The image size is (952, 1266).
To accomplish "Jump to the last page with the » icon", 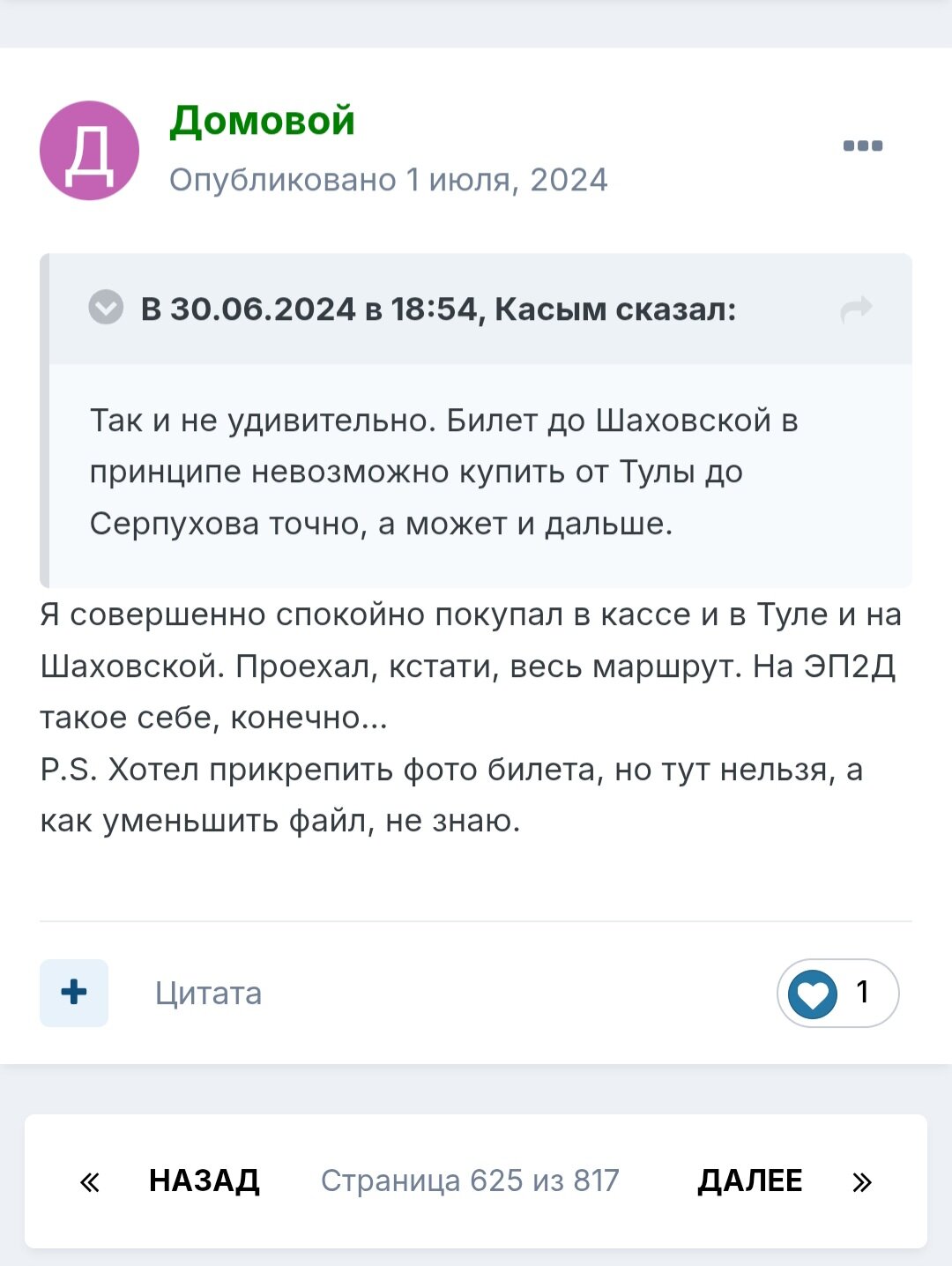I will point(862,1181).
